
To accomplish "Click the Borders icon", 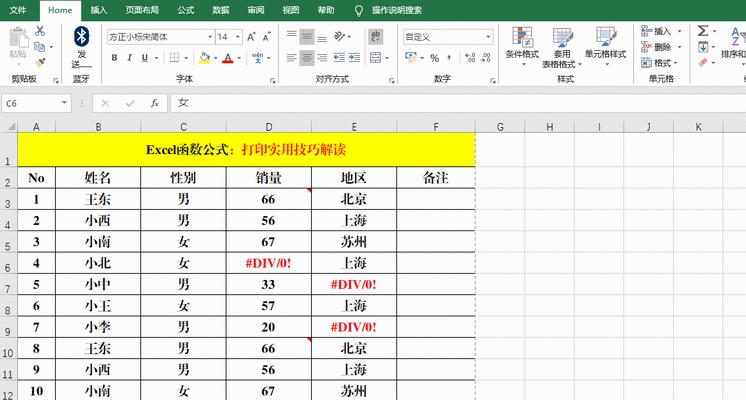I will tap(175, 58).
